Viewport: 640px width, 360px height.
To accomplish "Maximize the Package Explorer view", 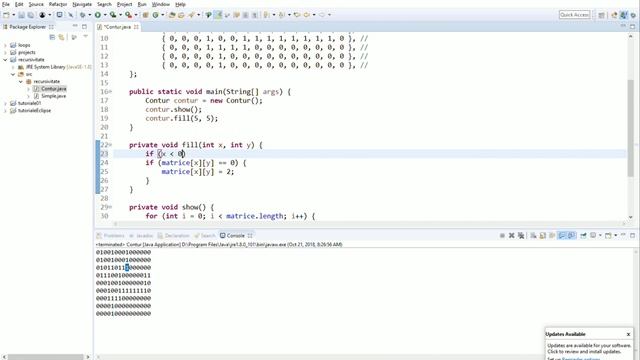I will click(84, 27).
